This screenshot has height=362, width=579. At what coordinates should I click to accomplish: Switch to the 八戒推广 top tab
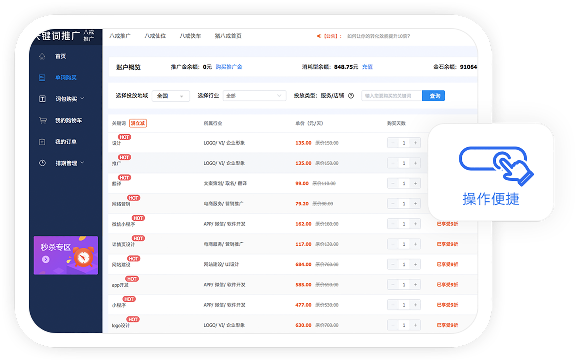point(120,36)
